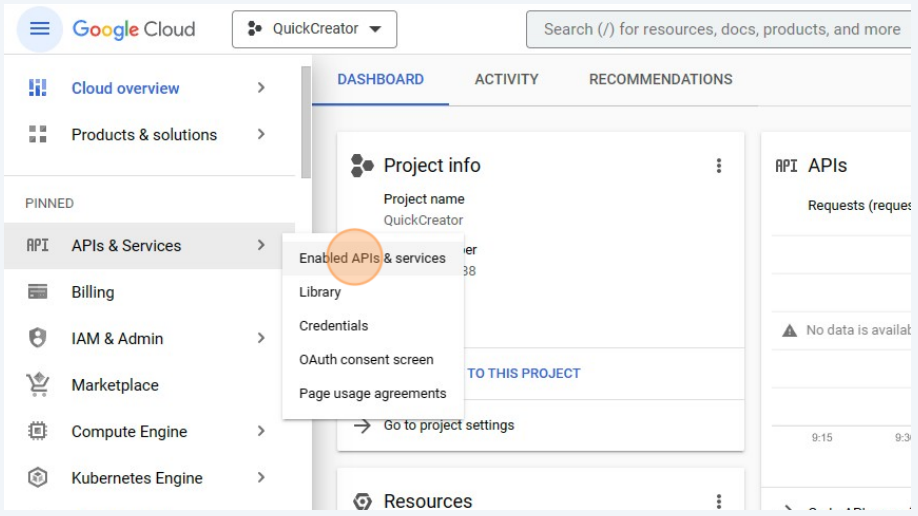This screenshot has height=516, width=918.
Task: Click the Google Cloud logo
Action: click(133, 29)
